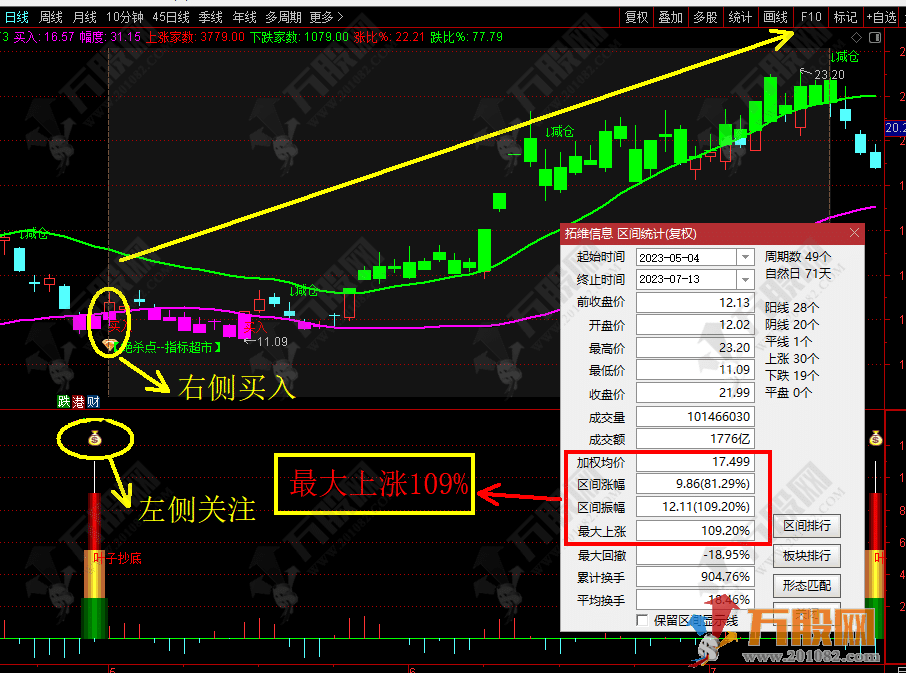Click the blue 财 tag icon
Image resolution: width=906 pixels, height=673 pixels.
coord(93,401)
